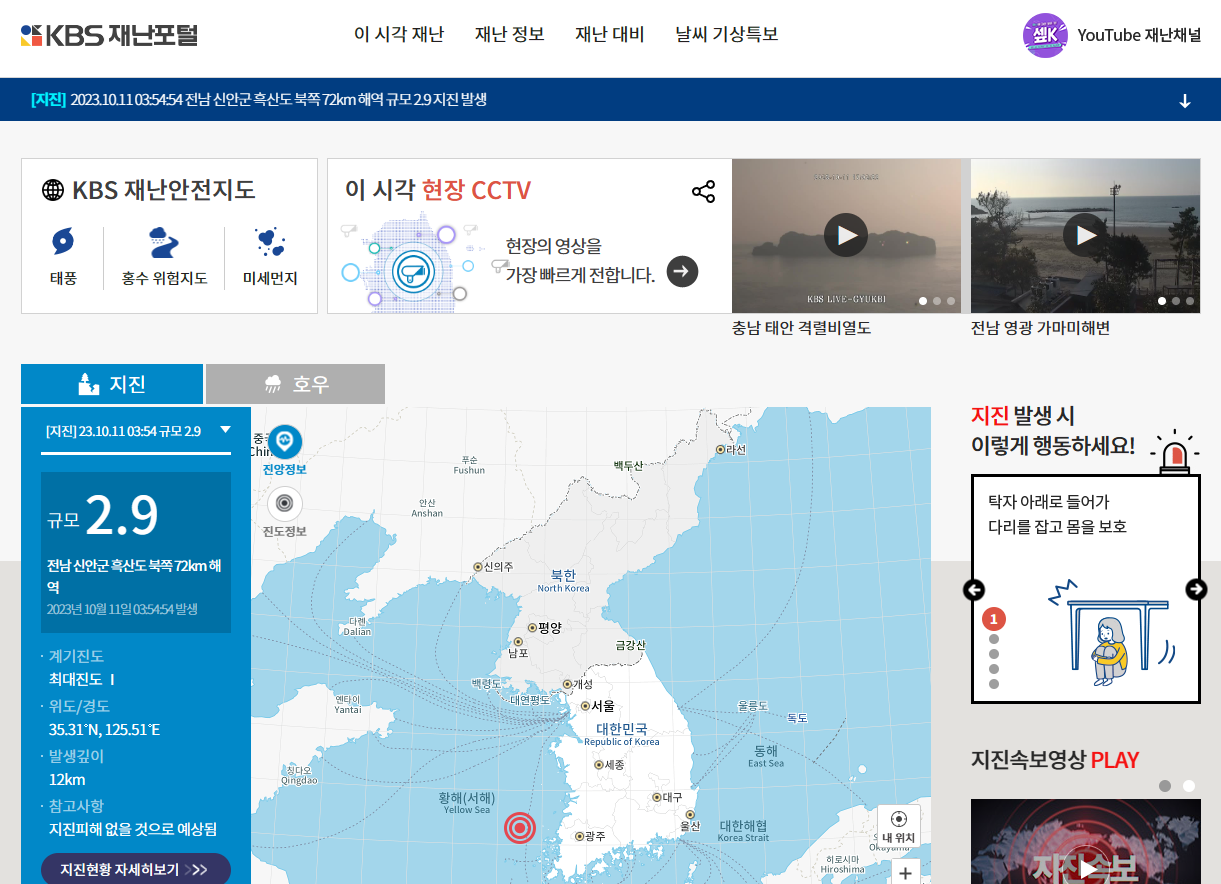Viewport: 1221px width, 884px height.
Task: Open the 미세먼지 fine dust icon
Action: [x=270, y=258]
